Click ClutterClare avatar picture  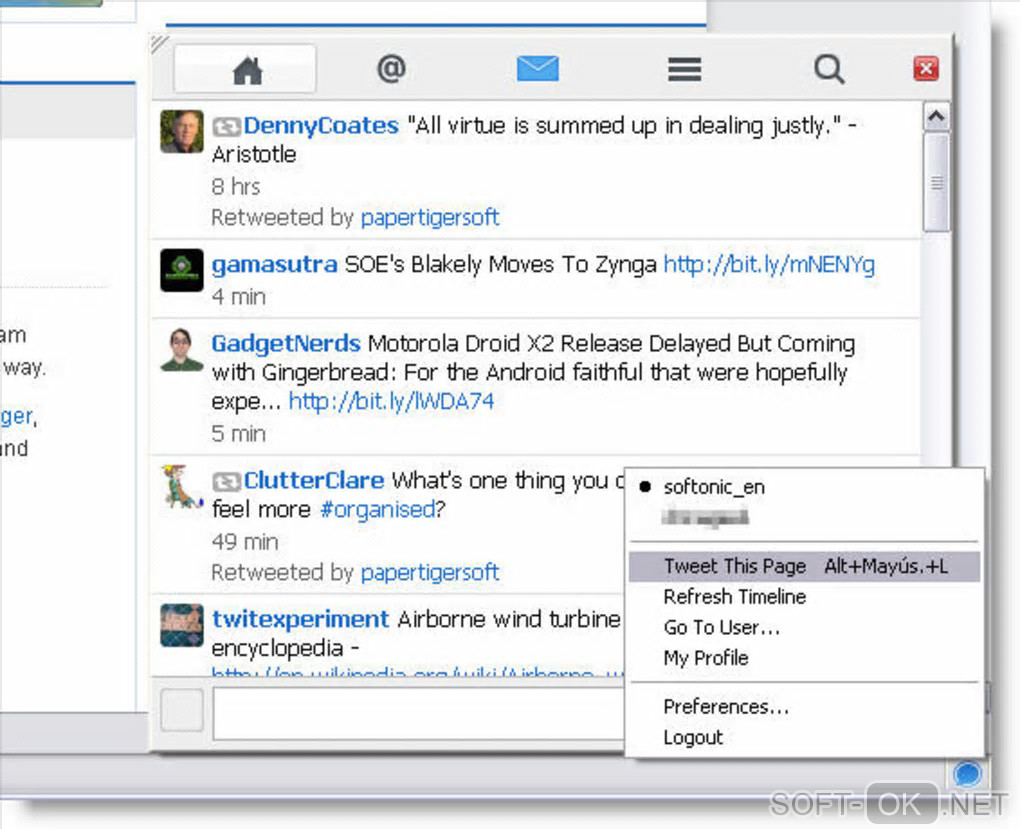click(x=181, y=487)
